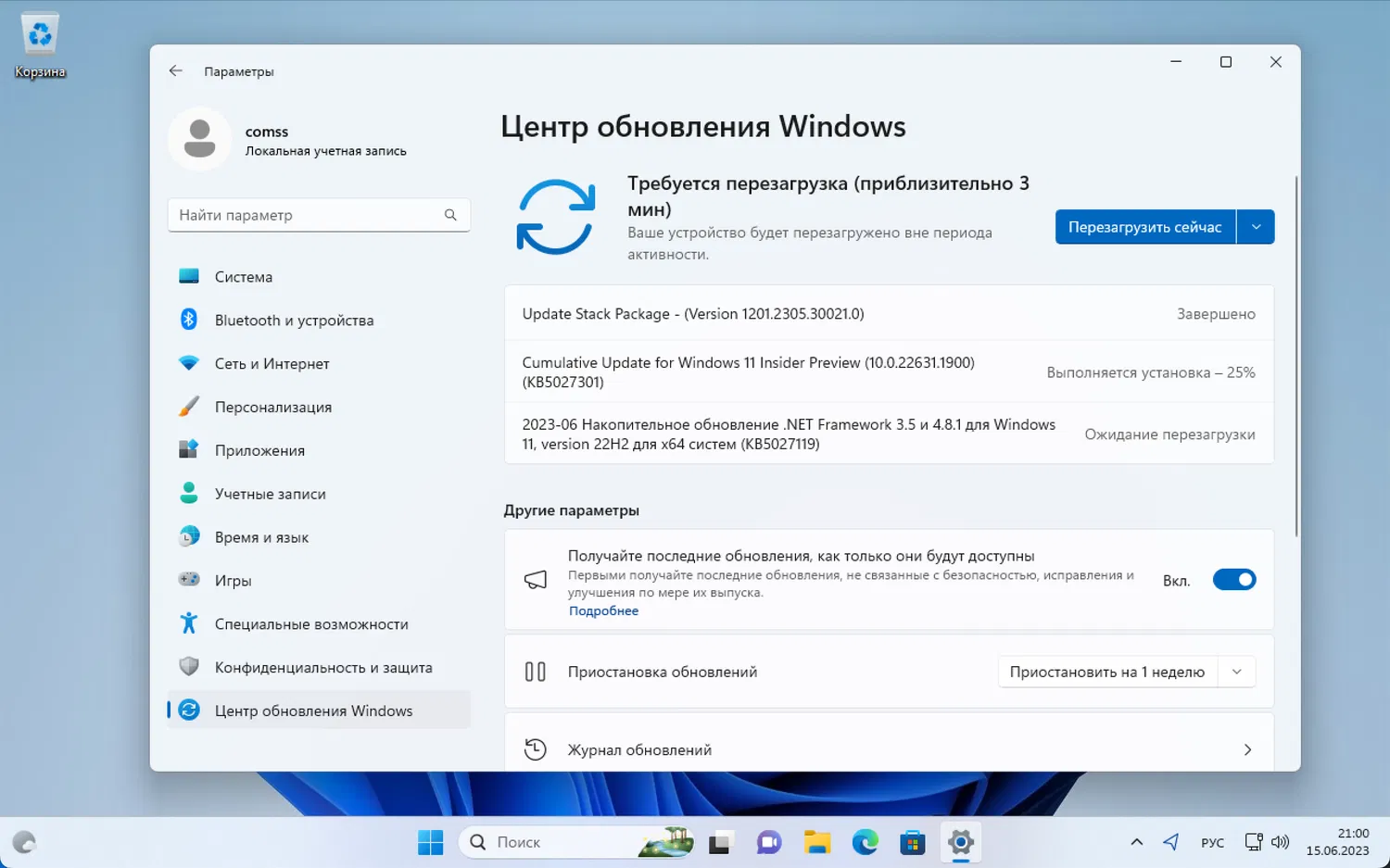Open the Bluetooth и устройства icon
Image resolution: width=1390 pixels, height=868 pixels.
point(189,320)
